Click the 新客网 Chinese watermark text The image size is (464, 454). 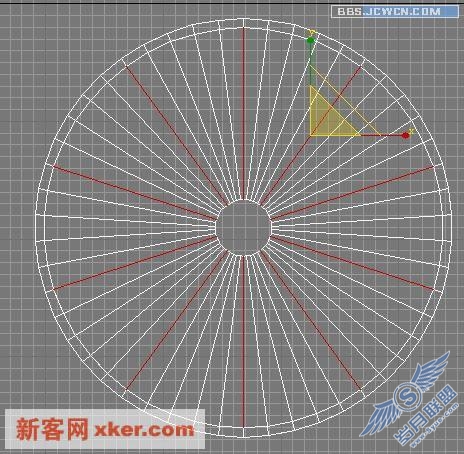coord(52,429)
